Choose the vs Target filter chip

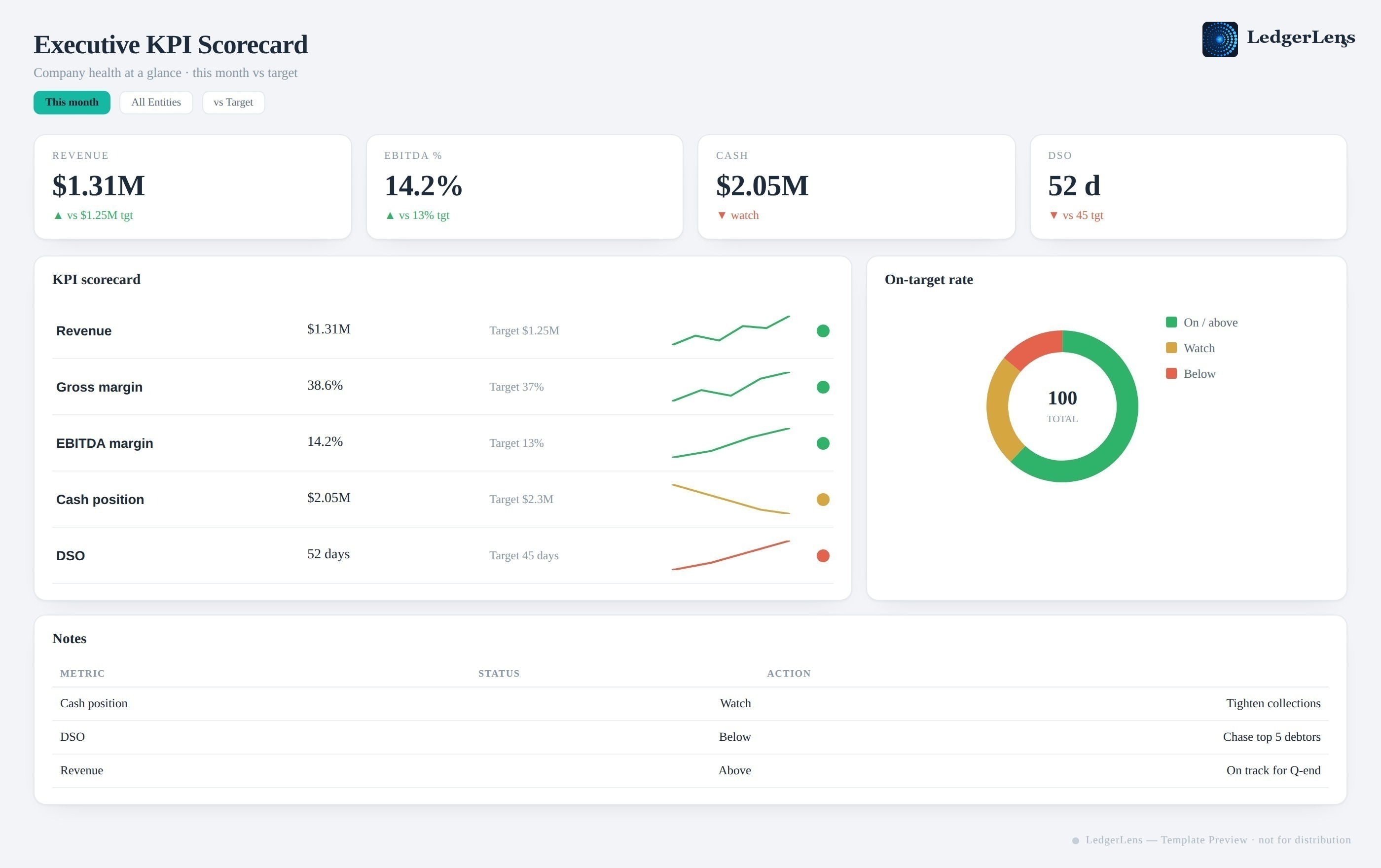pos(233,103)
